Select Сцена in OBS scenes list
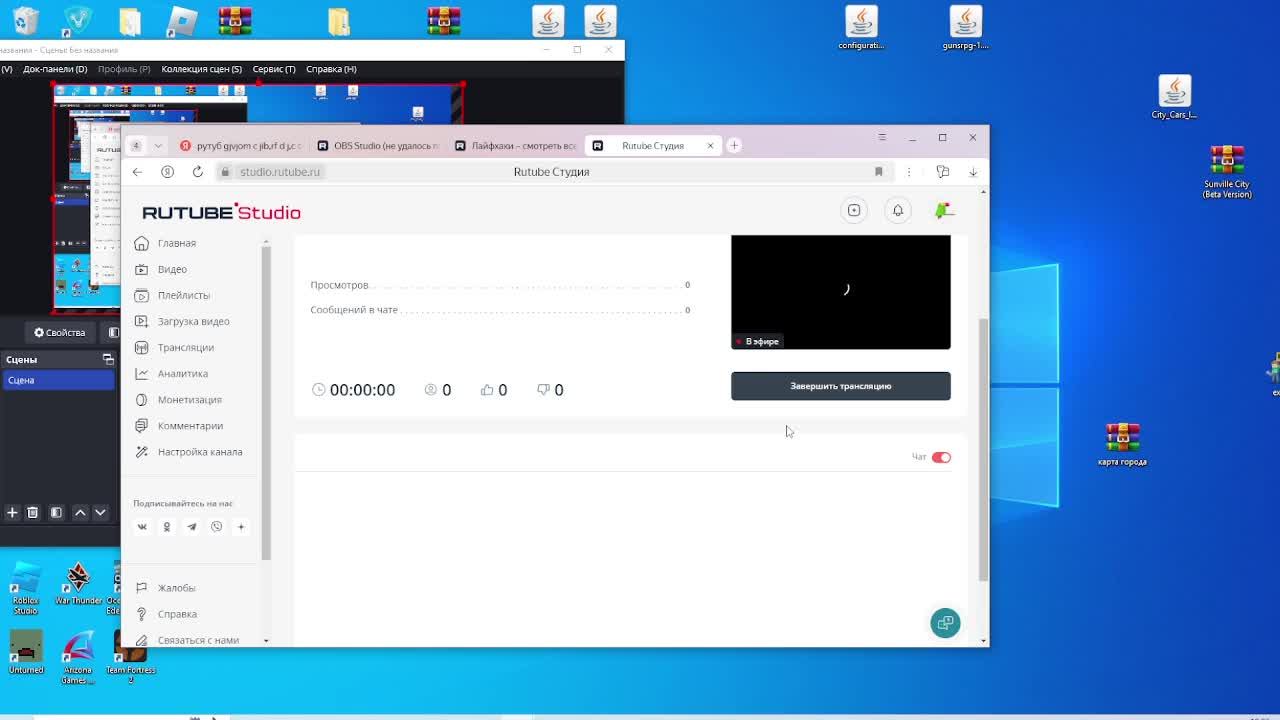 pyautogui.click(x=58, y=380)
